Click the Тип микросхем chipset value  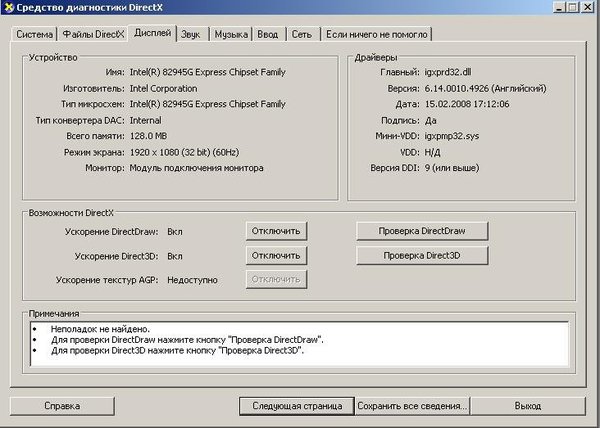pos(207,104)
